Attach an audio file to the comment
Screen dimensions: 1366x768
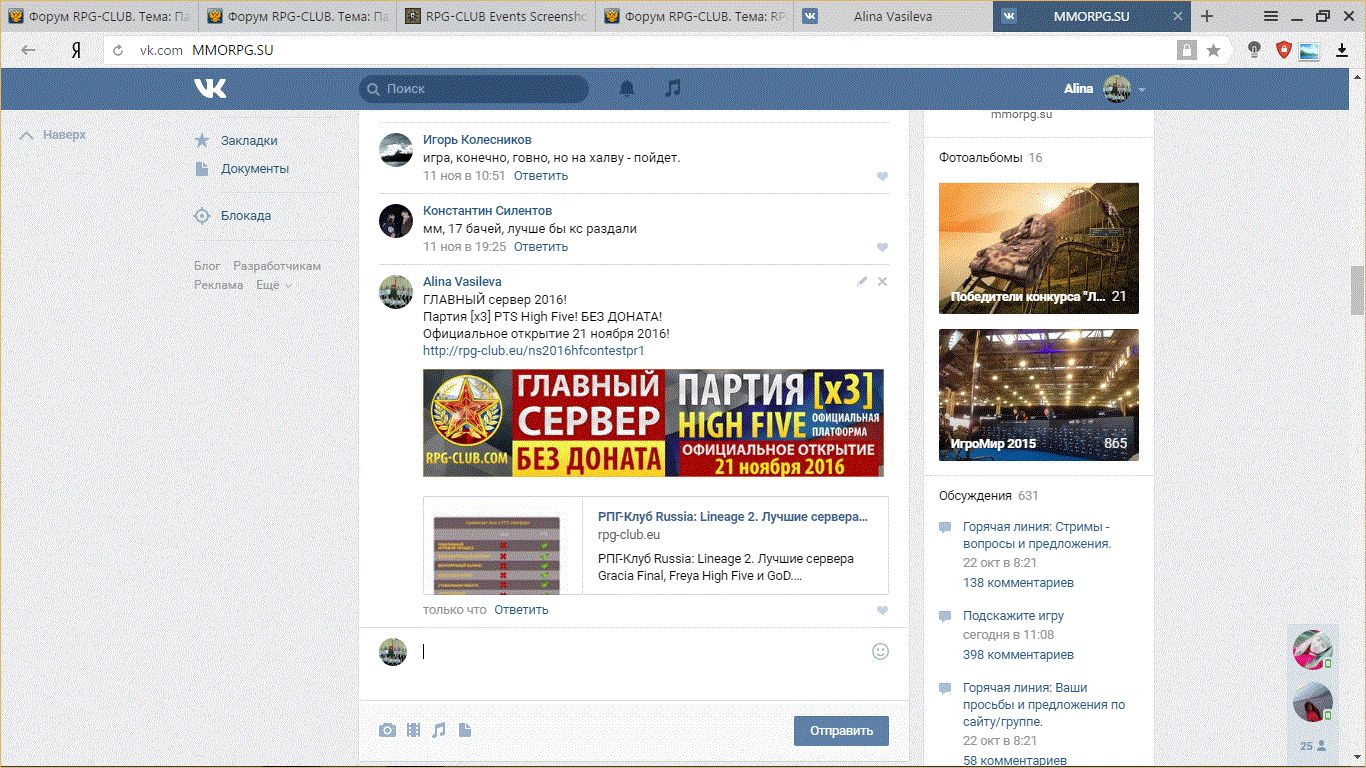439,731
